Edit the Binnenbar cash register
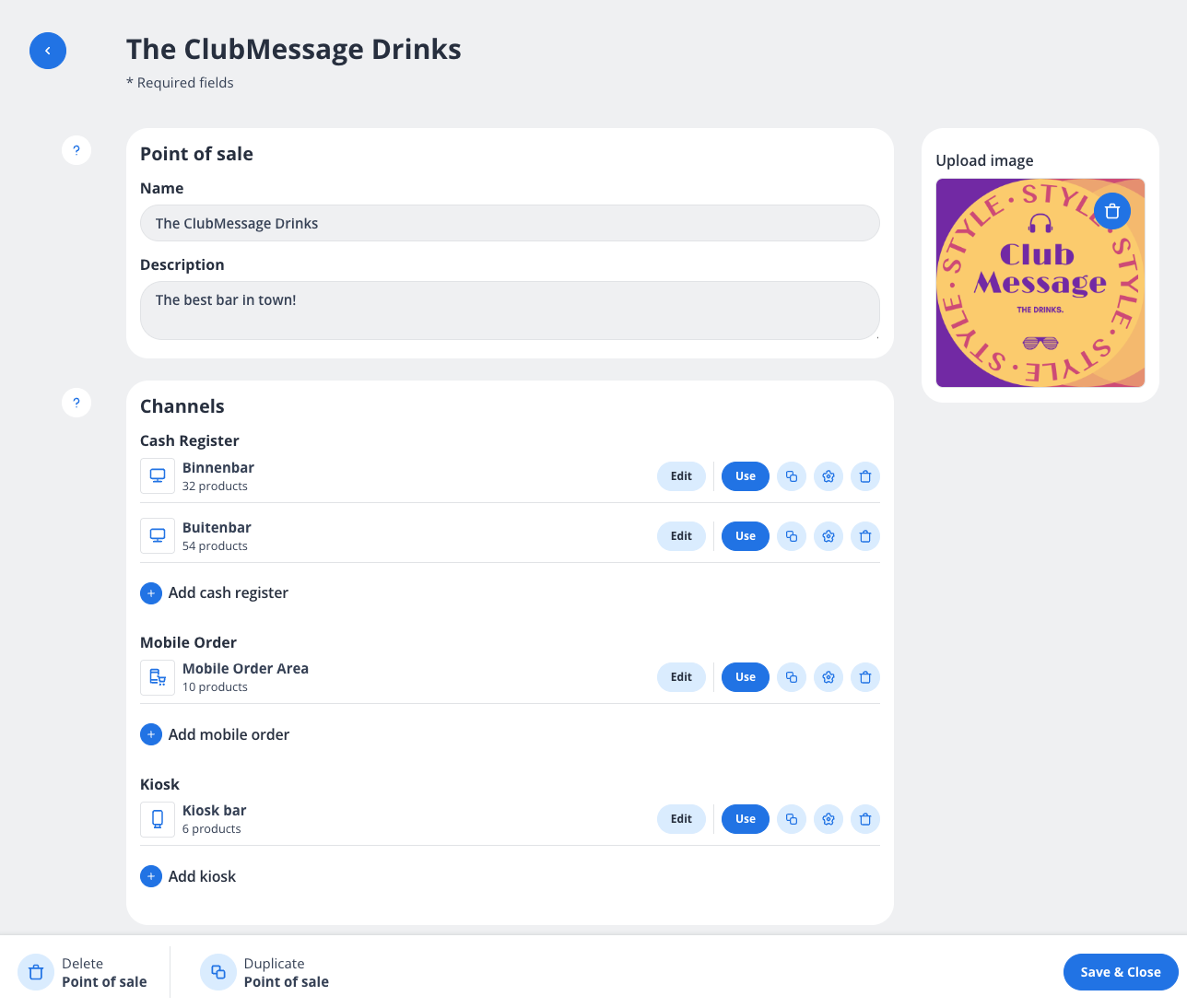This screenshot has height=1008, width=1187. 681,476
